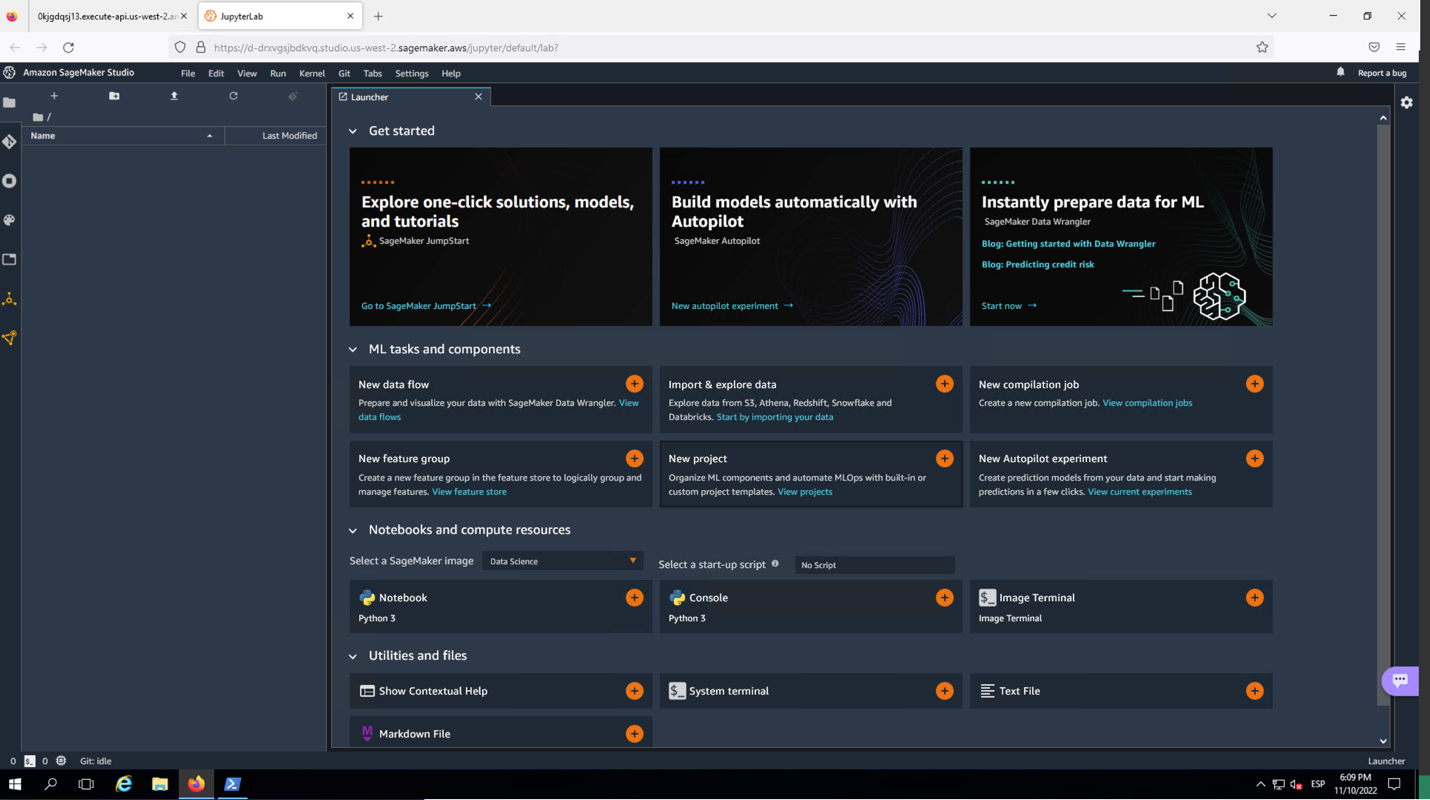Open the Git menu

click(344, 73)
